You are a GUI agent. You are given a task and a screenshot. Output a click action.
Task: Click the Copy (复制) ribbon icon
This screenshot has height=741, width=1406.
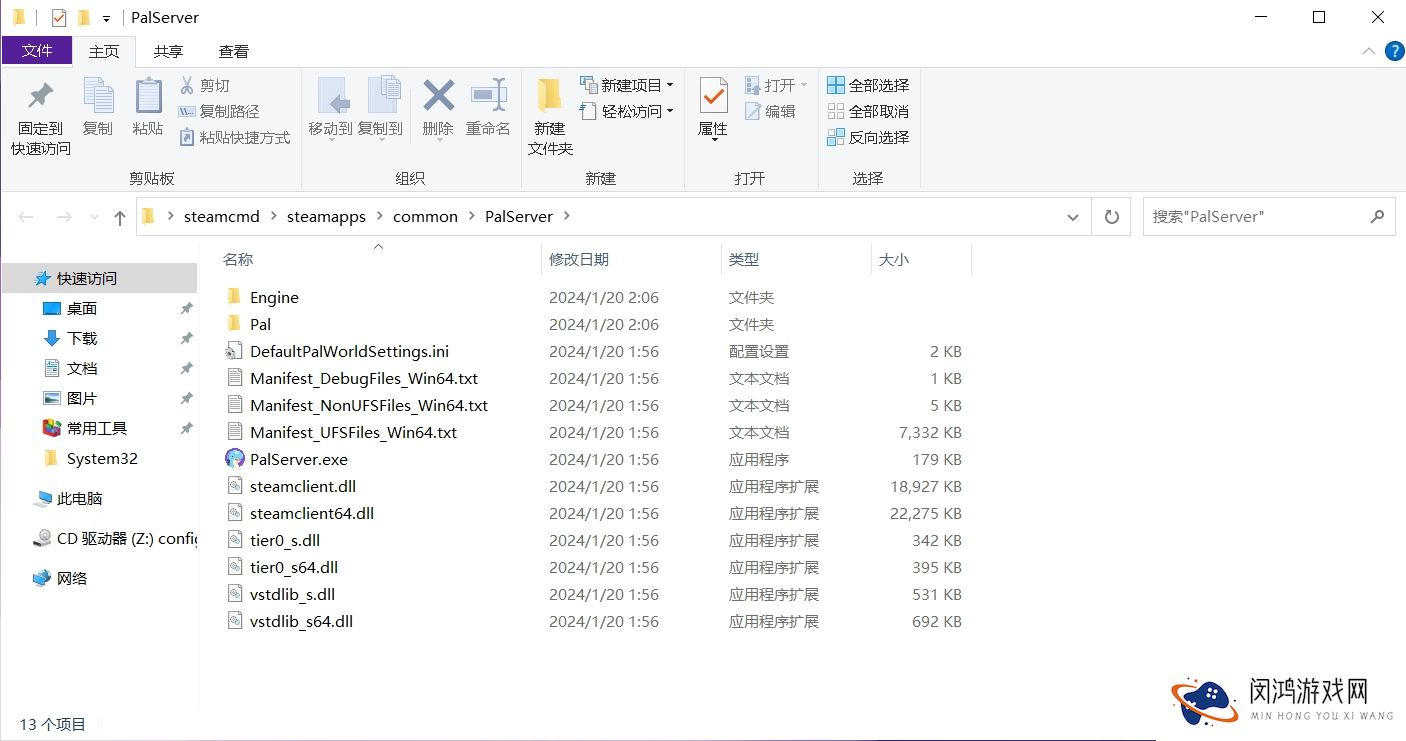(x=98, y=96)
